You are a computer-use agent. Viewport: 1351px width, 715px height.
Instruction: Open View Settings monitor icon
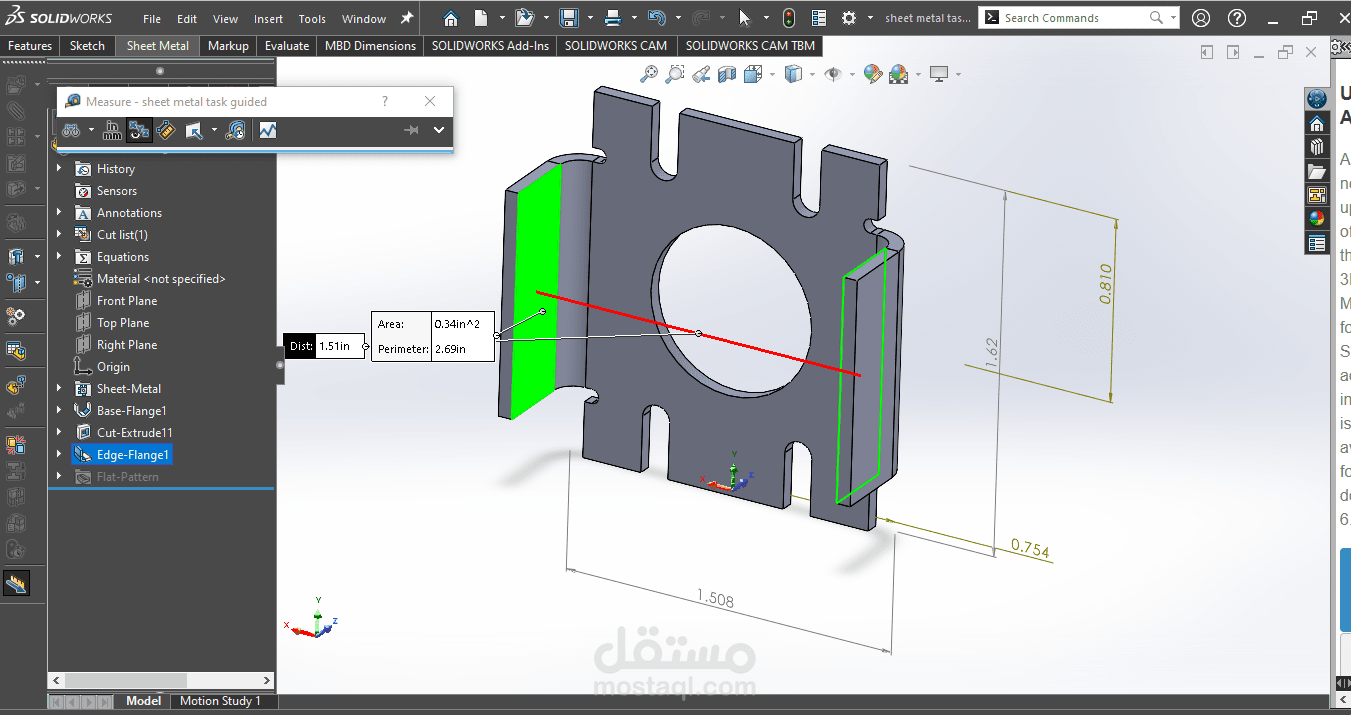click(x=939, y=74)
